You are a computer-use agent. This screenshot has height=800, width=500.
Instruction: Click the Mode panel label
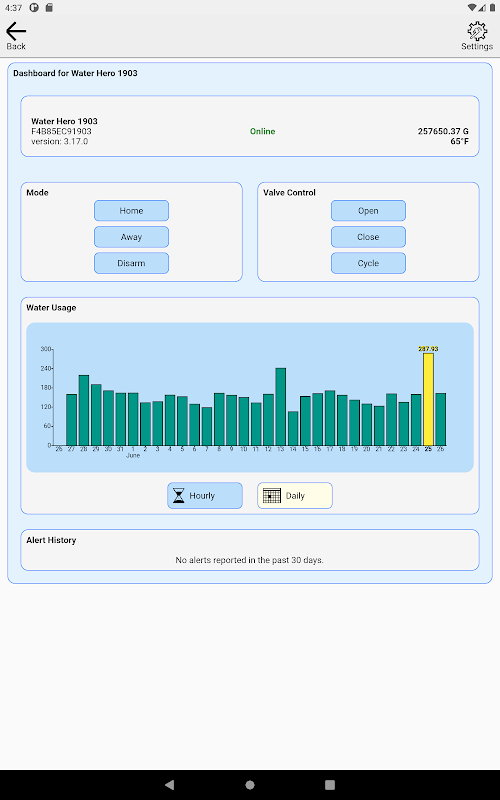[37, 192]
